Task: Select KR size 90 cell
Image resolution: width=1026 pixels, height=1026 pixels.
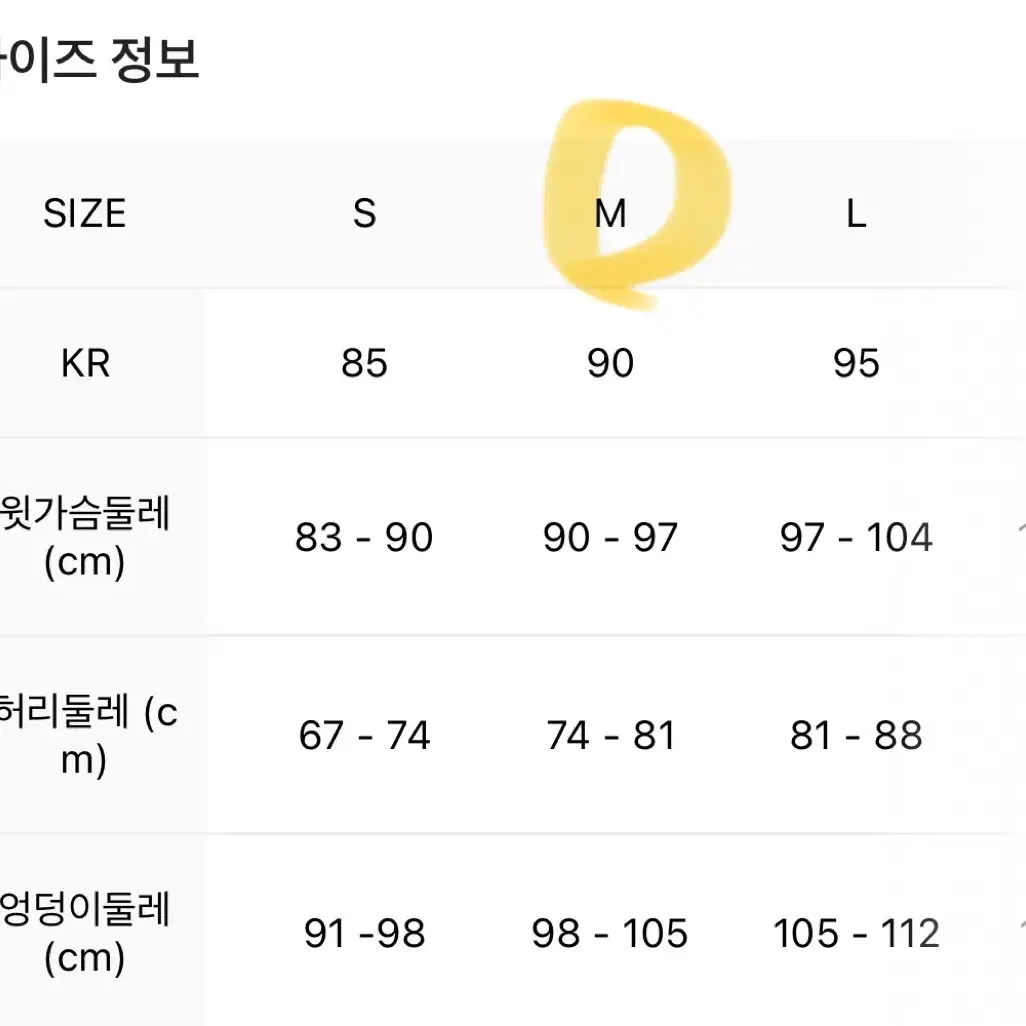Action: click(610, 363)
